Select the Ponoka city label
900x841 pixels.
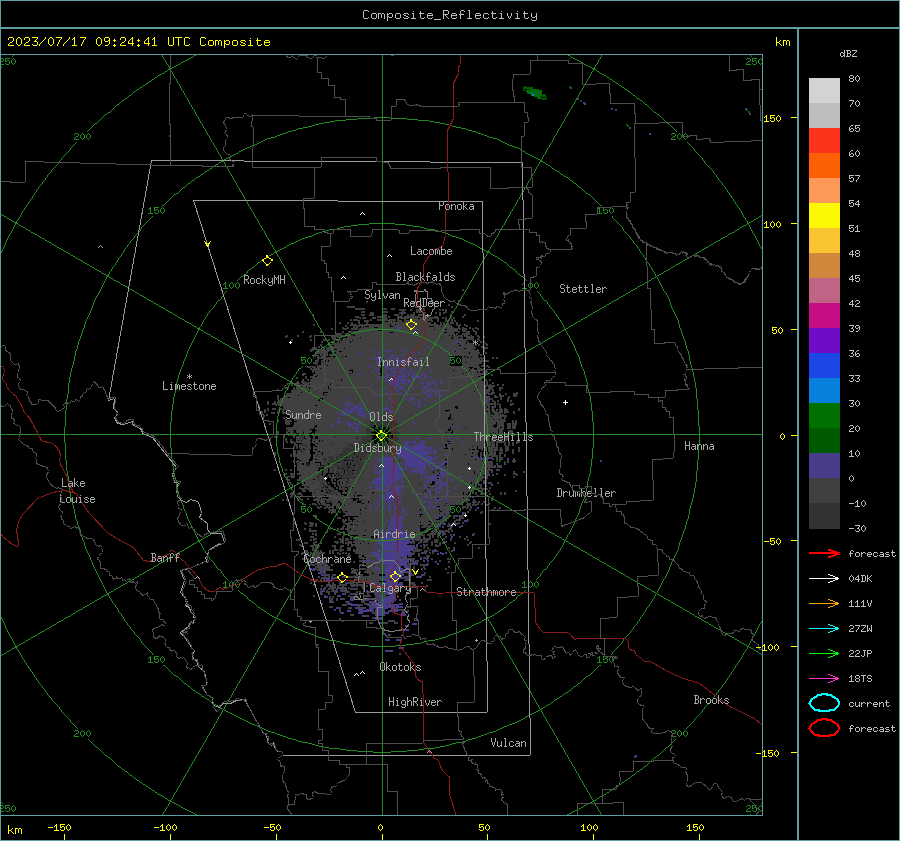[x=456, y=206]
